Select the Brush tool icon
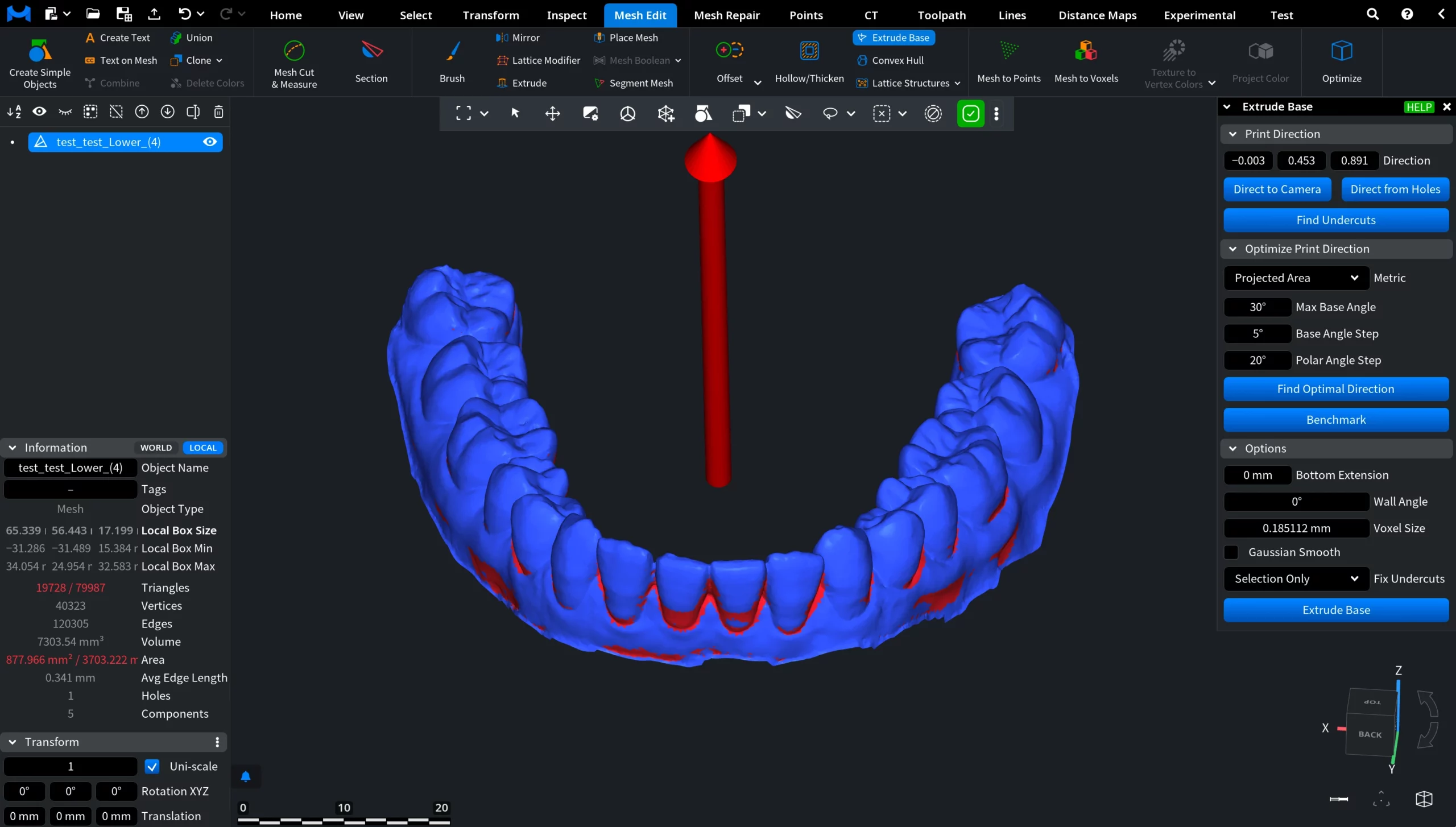The height and width of the screenshot is (827, 1456). click(452, 52)
